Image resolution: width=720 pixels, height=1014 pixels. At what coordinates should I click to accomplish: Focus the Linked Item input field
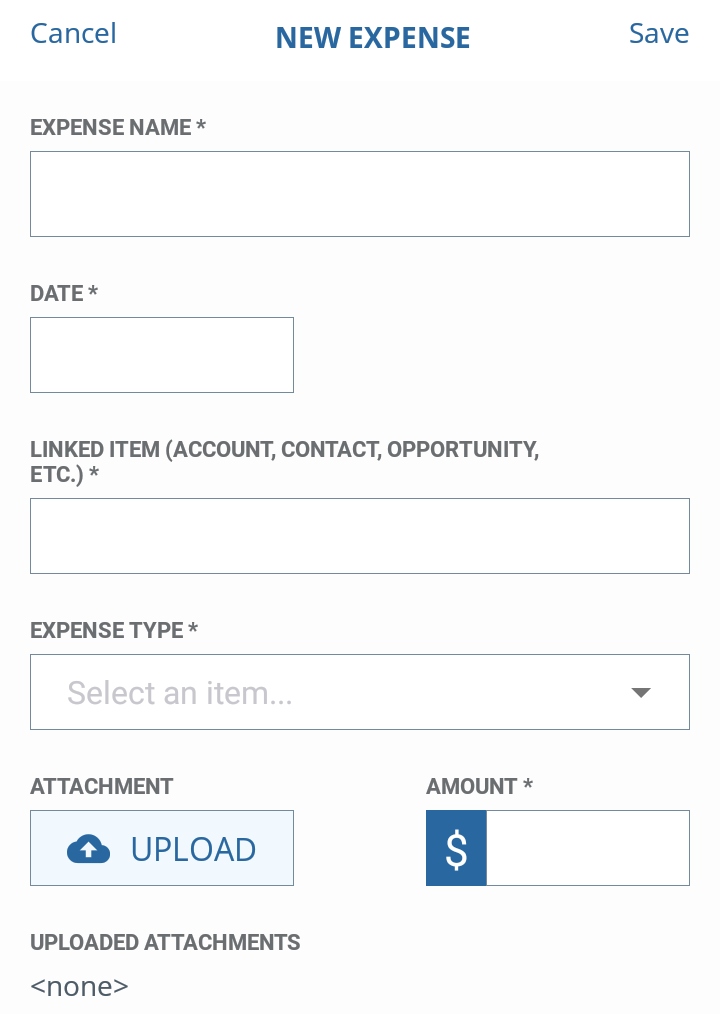360,536
